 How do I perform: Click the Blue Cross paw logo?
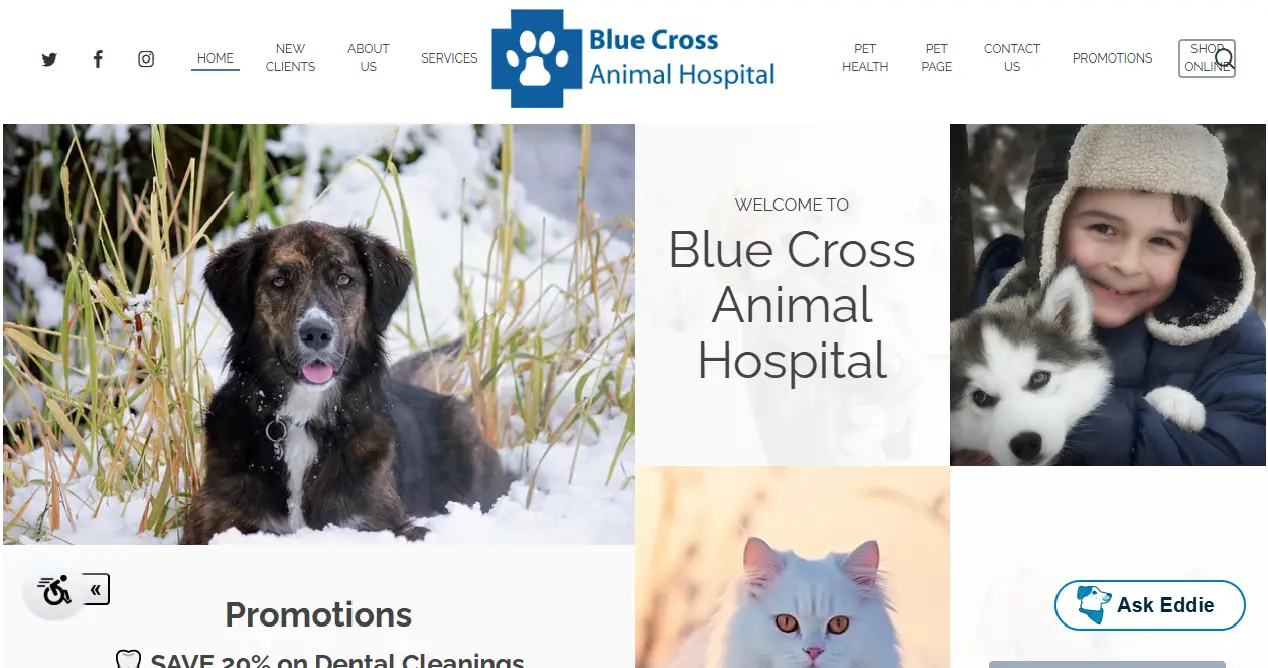point(536,59)
